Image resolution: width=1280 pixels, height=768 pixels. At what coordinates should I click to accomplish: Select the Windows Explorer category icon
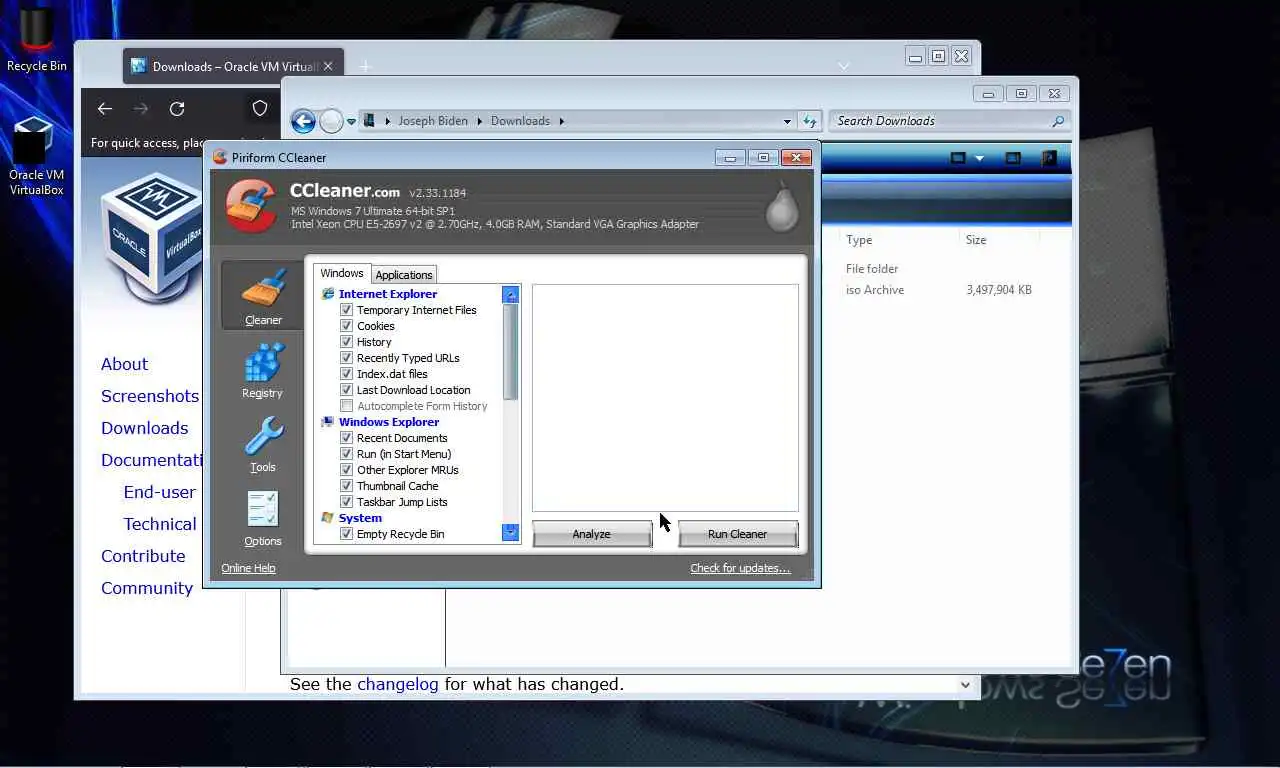click(x=328, y=422)
